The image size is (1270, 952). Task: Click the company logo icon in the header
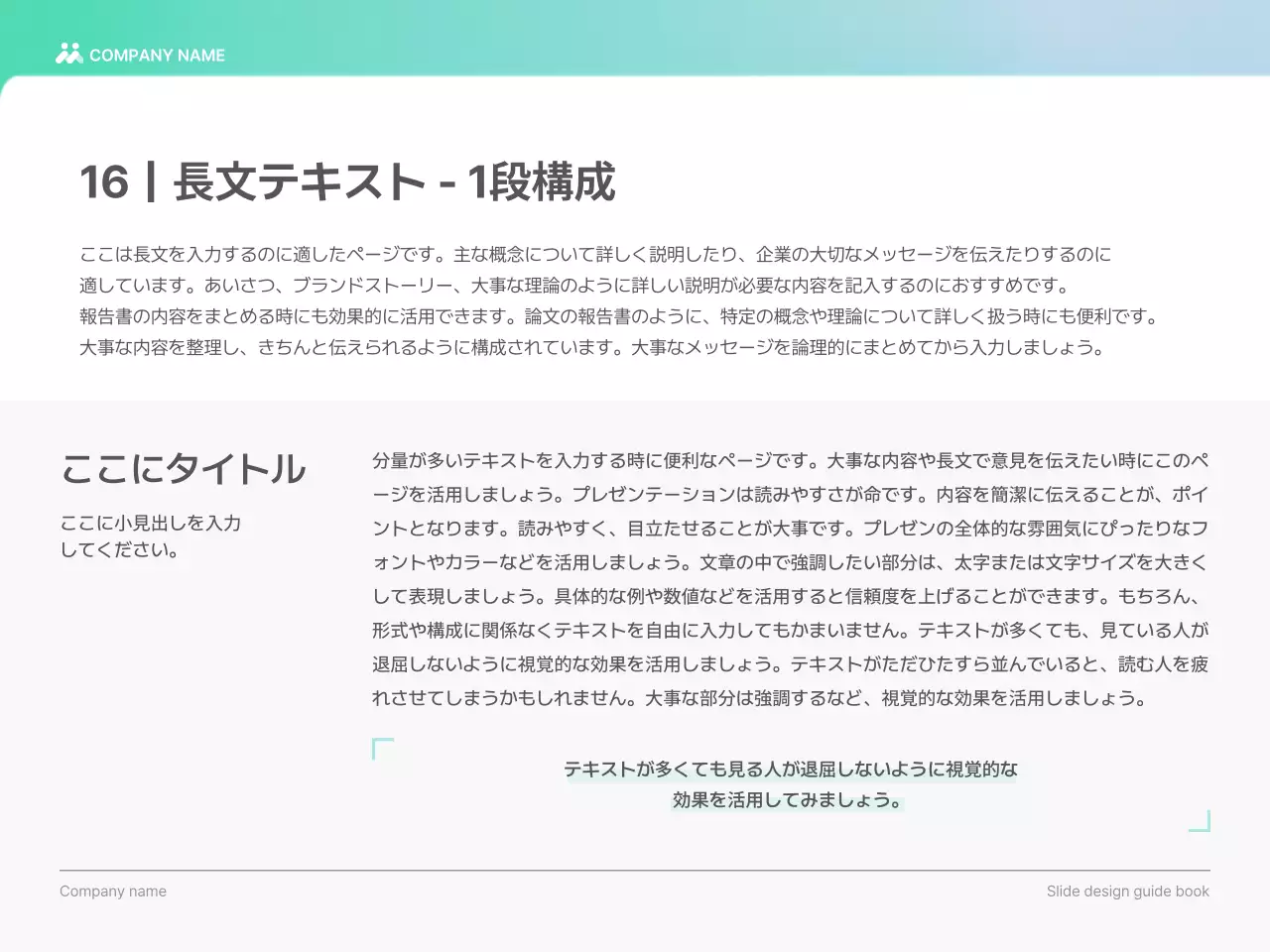pyautogui.click(x=68, y=54)
